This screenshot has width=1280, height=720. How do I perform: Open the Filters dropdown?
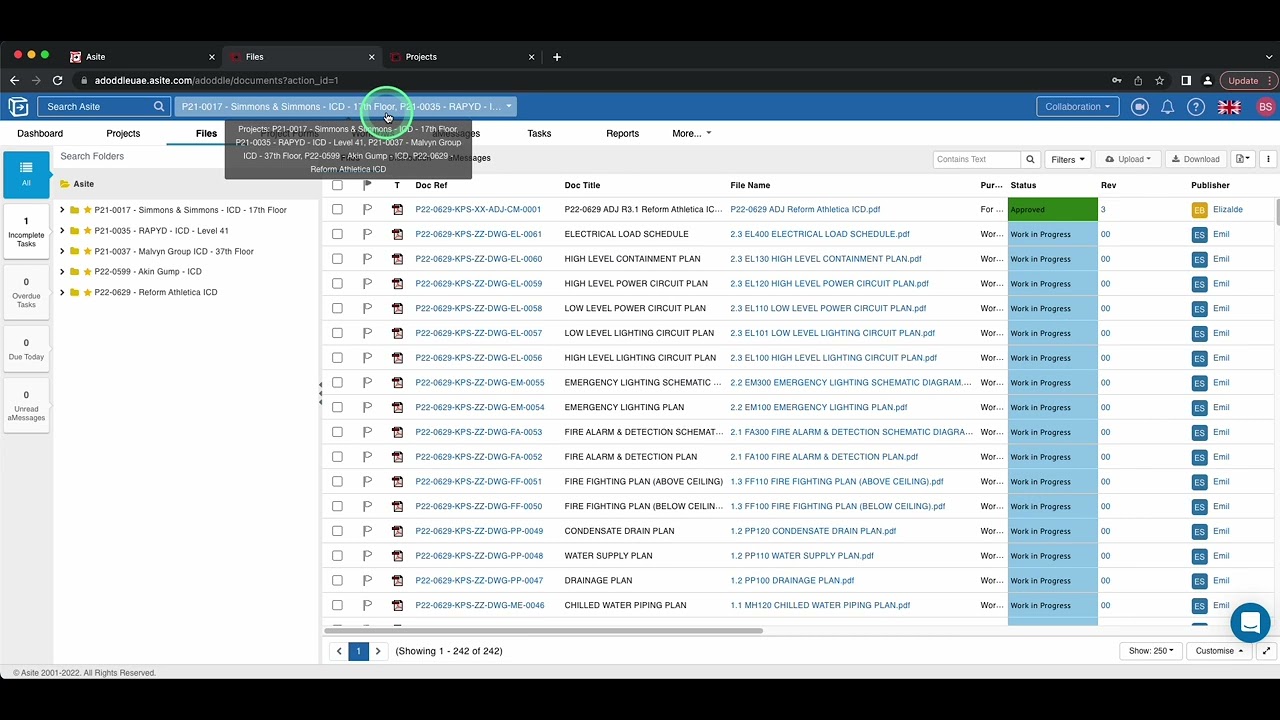coord(1068,159)
